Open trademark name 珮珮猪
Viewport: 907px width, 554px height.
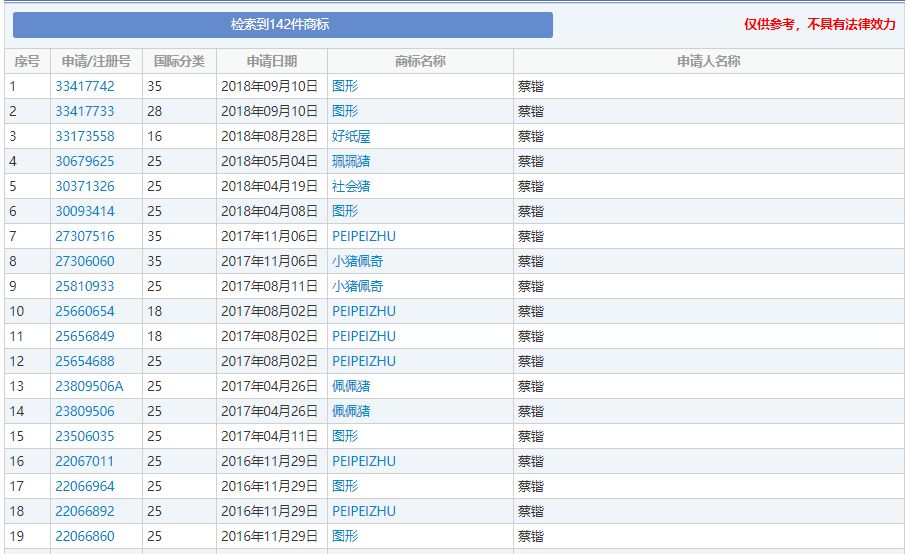(x=351, y=161)
